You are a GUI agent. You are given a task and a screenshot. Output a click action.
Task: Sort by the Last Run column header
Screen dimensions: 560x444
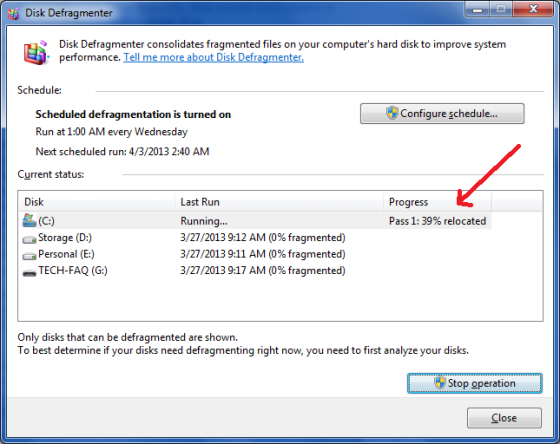279,202
